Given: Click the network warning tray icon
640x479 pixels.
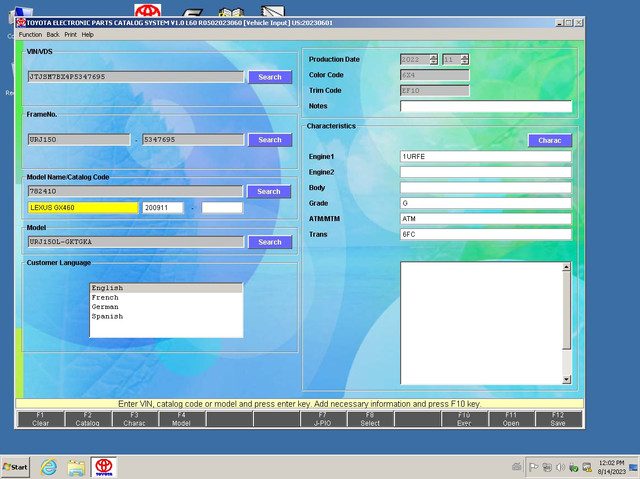Looking at the screenshot, I should click(587, 467).
